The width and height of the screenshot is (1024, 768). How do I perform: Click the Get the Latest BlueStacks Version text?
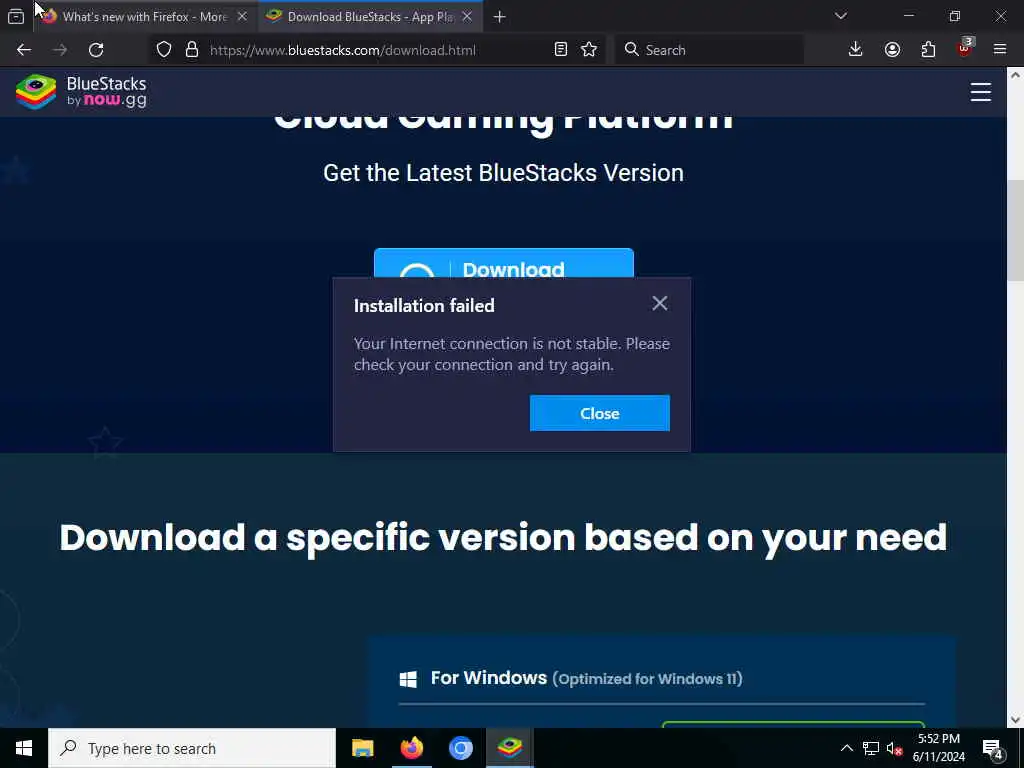pos(504,173)
